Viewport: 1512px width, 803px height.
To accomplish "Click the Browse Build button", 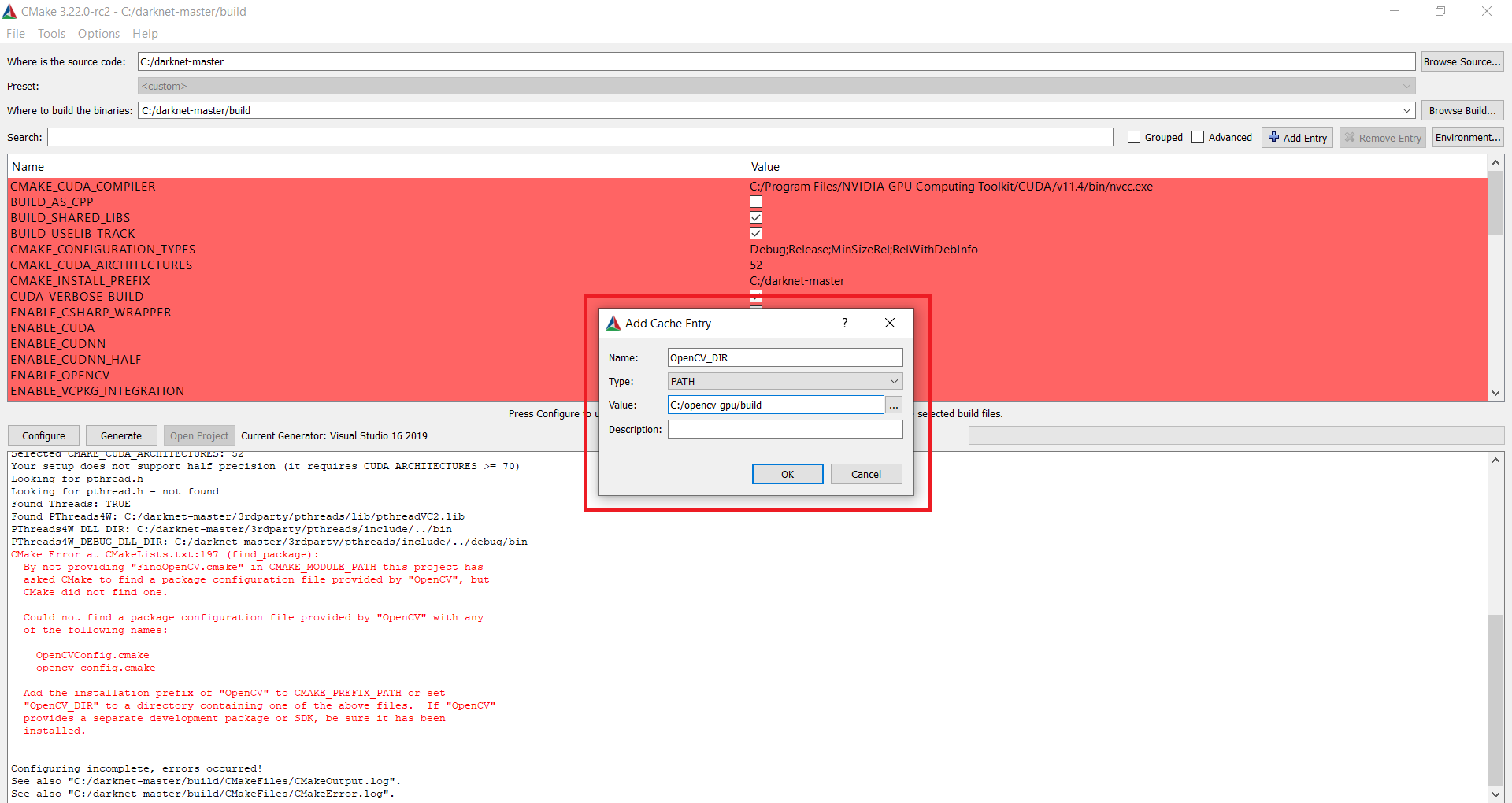I will point(1462,110).
